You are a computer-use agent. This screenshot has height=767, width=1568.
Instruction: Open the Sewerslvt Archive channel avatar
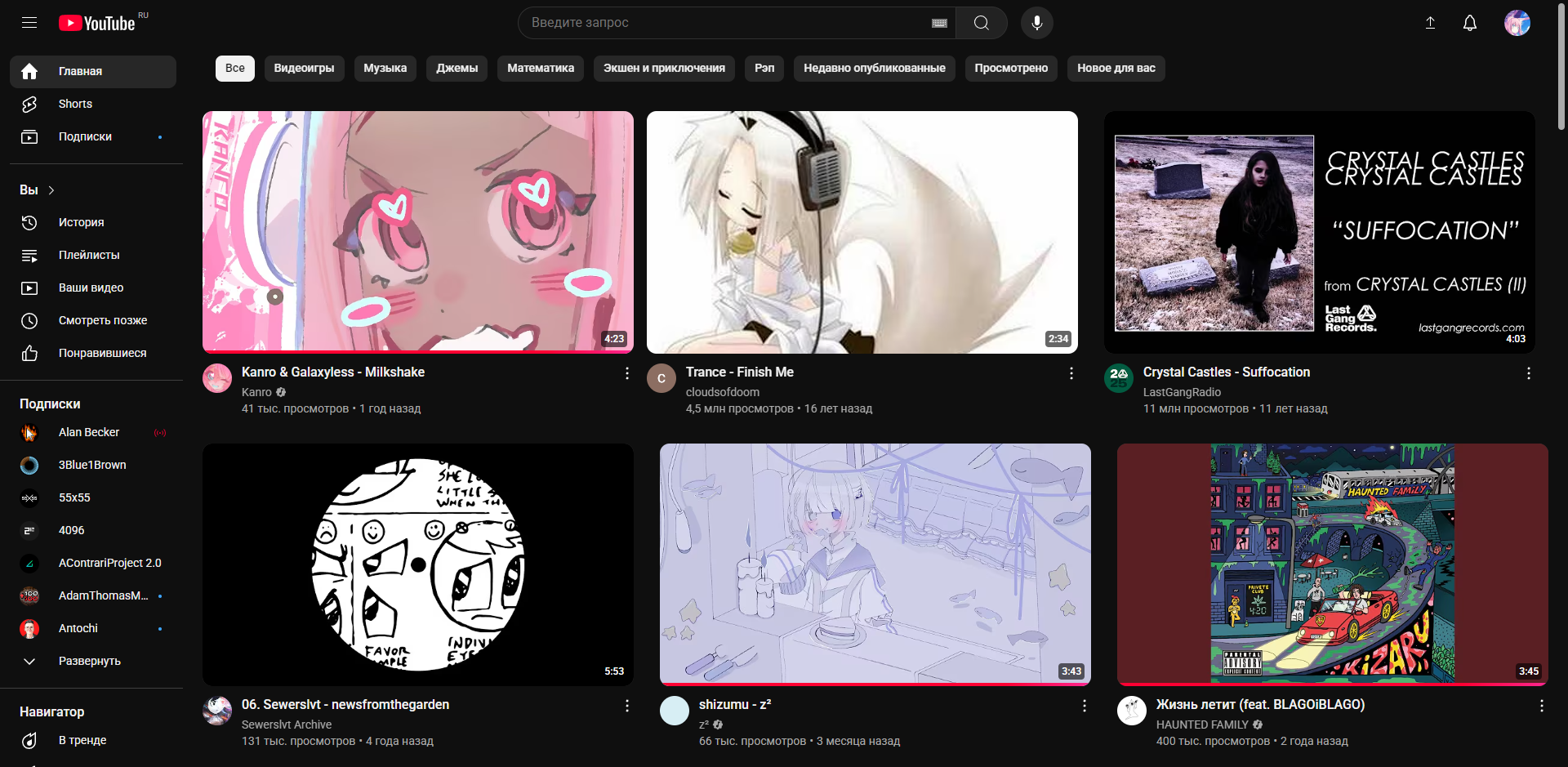217,711
